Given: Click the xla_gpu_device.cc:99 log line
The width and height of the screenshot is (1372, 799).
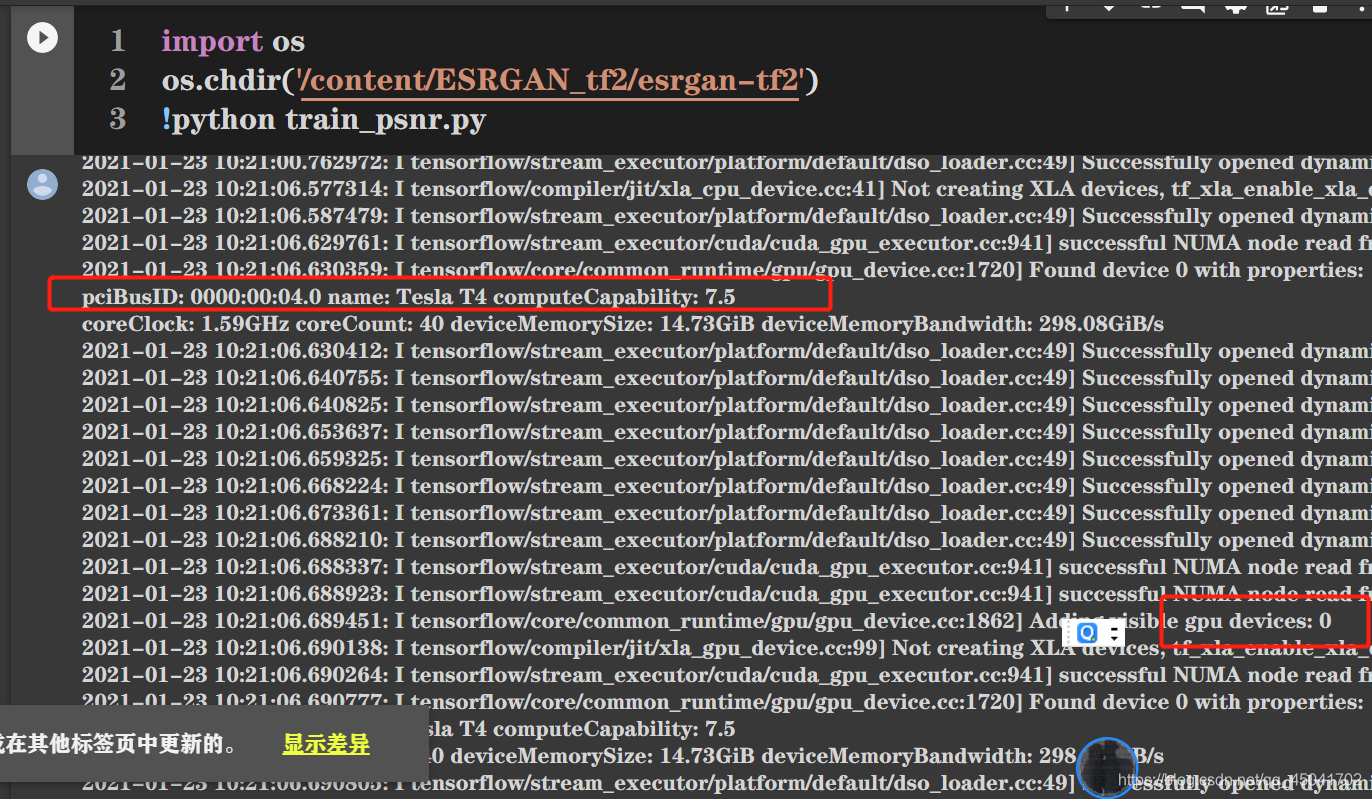Looking at the screenshot, I should tap(727, 648).
